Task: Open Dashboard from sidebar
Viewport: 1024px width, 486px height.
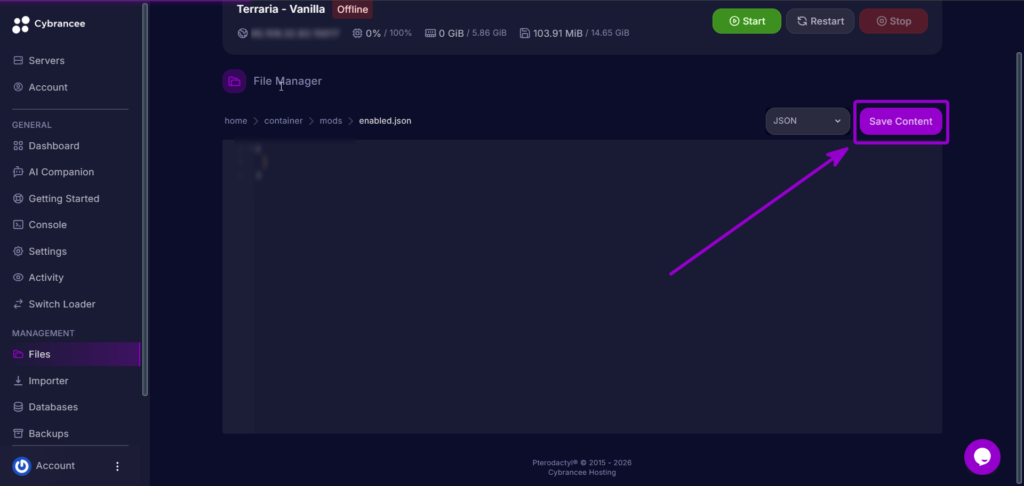Action: point(54,146)
